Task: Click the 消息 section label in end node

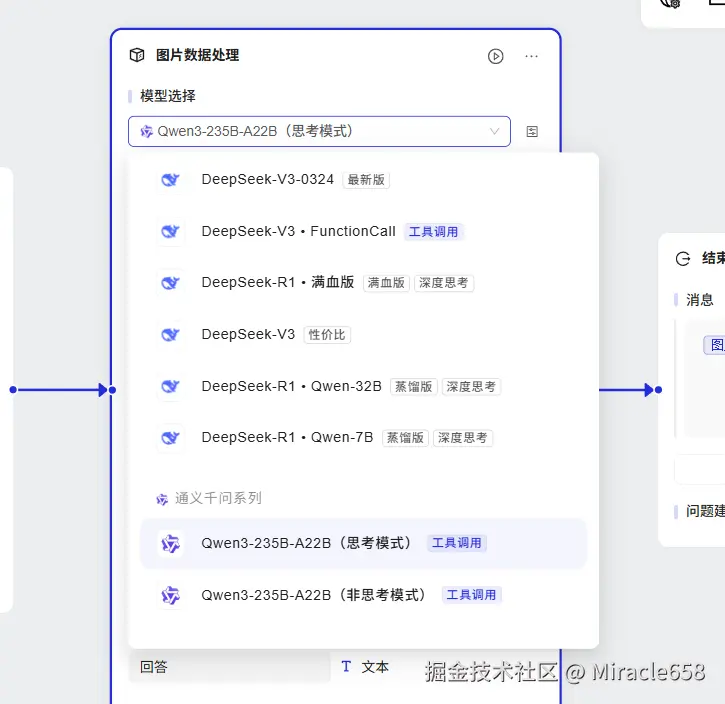Action: click(700, 300)
